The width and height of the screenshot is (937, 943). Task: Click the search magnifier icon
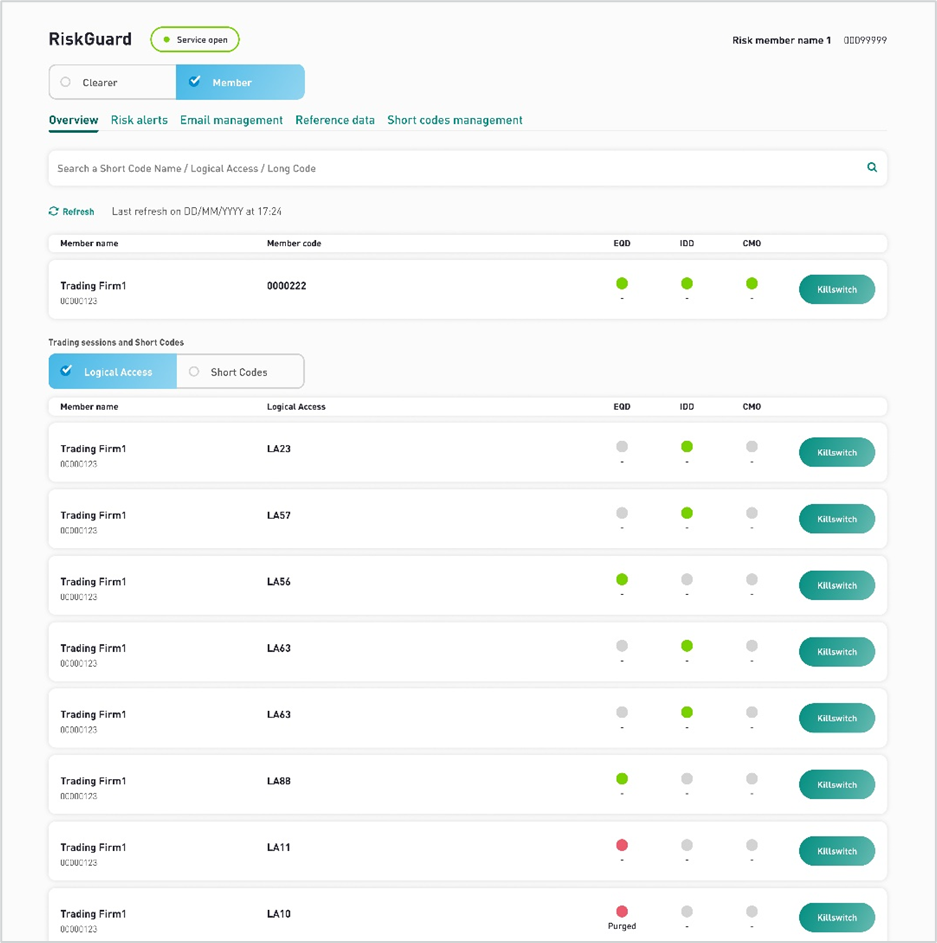(x=871, y=167)
